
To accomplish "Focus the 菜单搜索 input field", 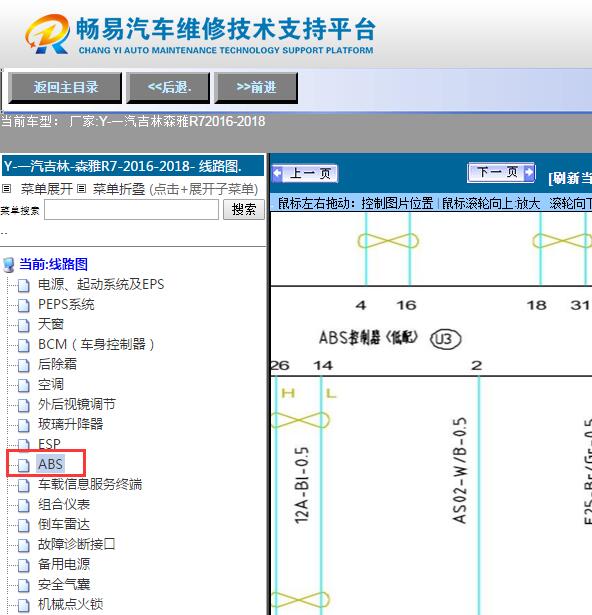I will point(131,209).
